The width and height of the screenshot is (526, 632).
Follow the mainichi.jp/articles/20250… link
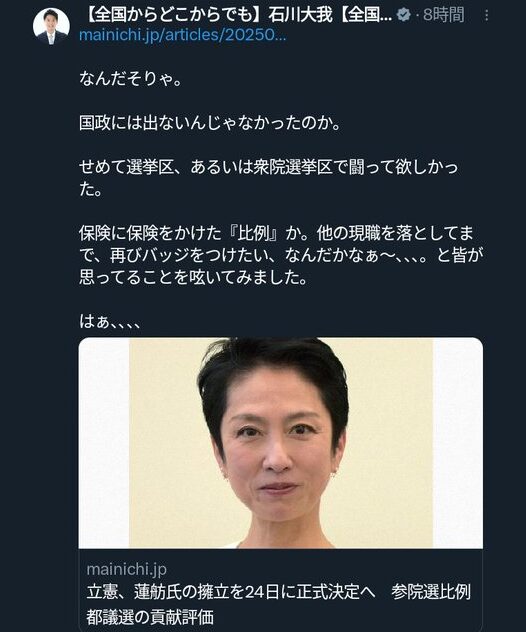[183, 35]
